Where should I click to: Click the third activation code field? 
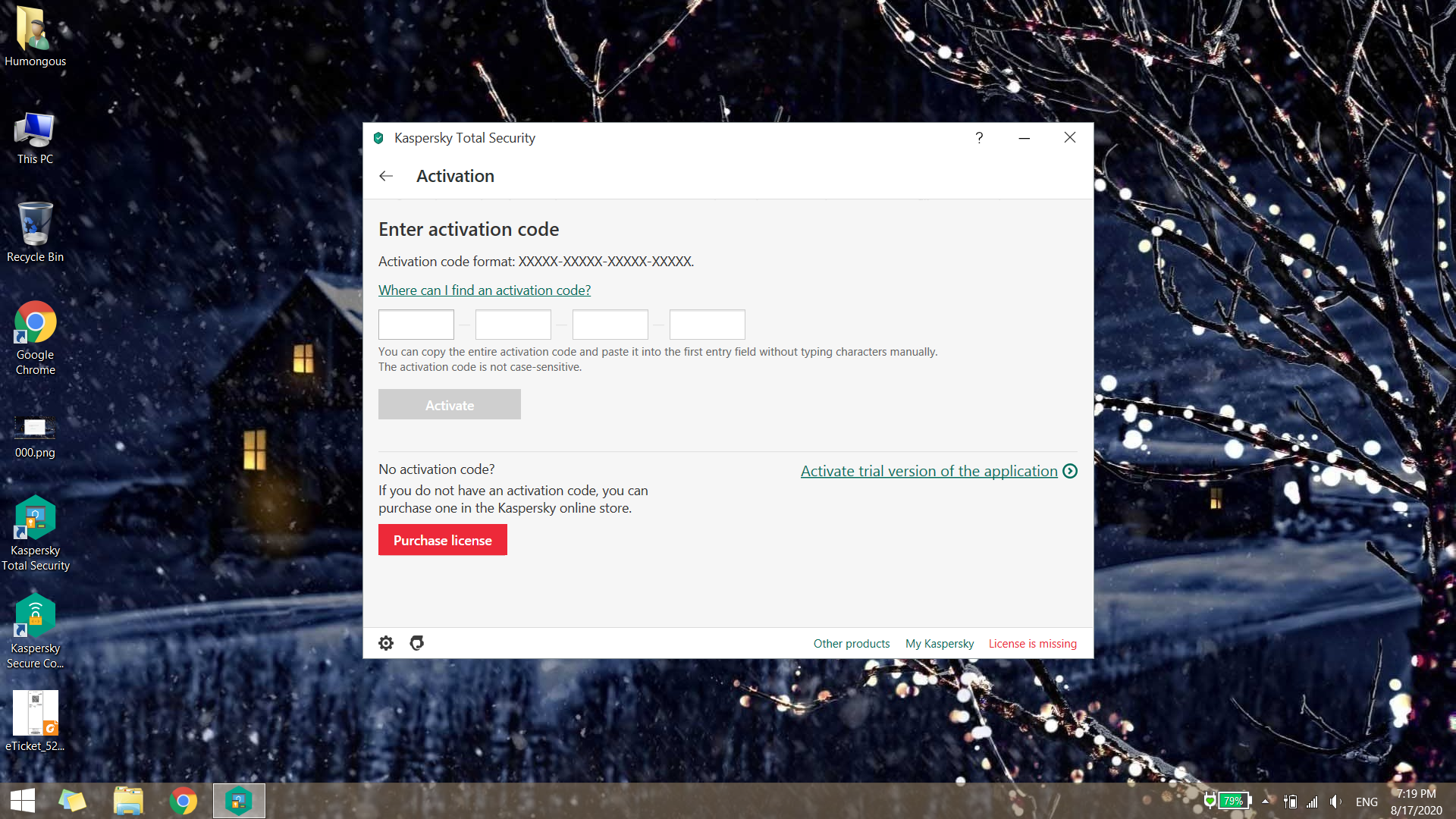610,325
